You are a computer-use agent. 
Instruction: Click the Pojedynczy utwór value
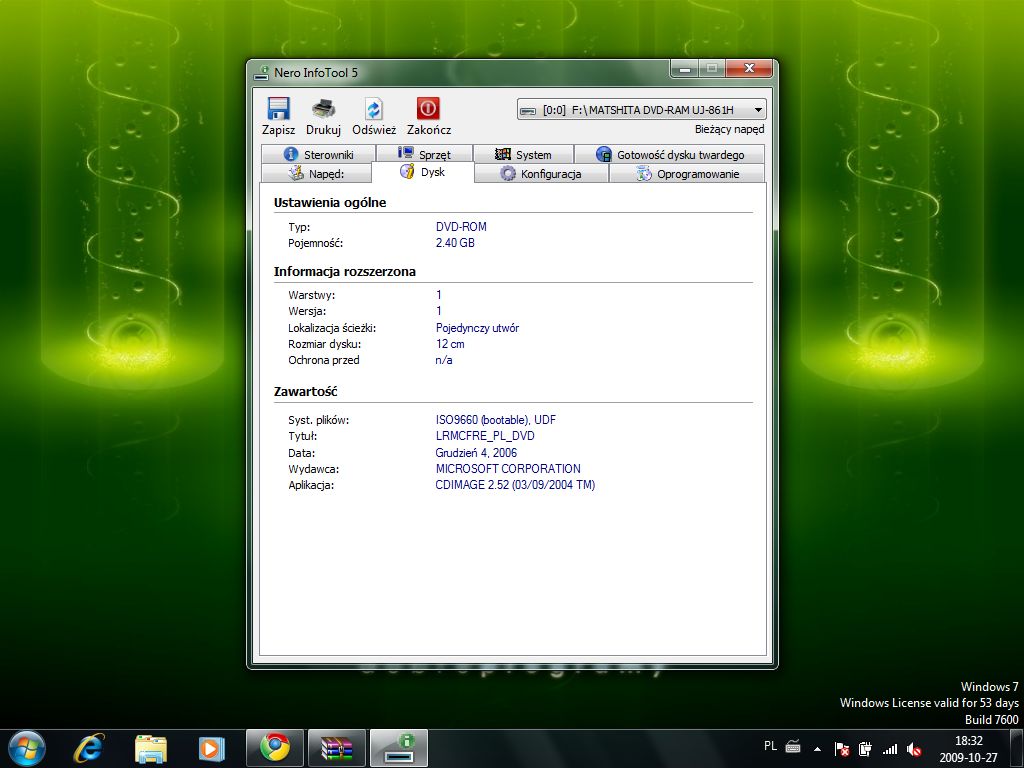pos(477,328)
